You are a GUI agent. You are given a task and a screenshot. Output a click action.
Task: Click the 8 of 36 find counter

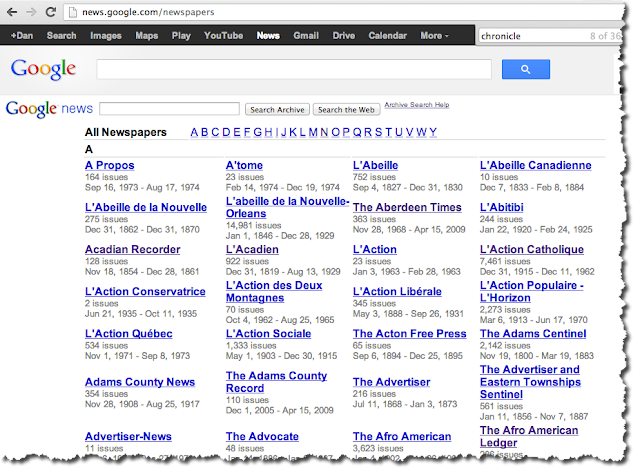tap(605, 36)
